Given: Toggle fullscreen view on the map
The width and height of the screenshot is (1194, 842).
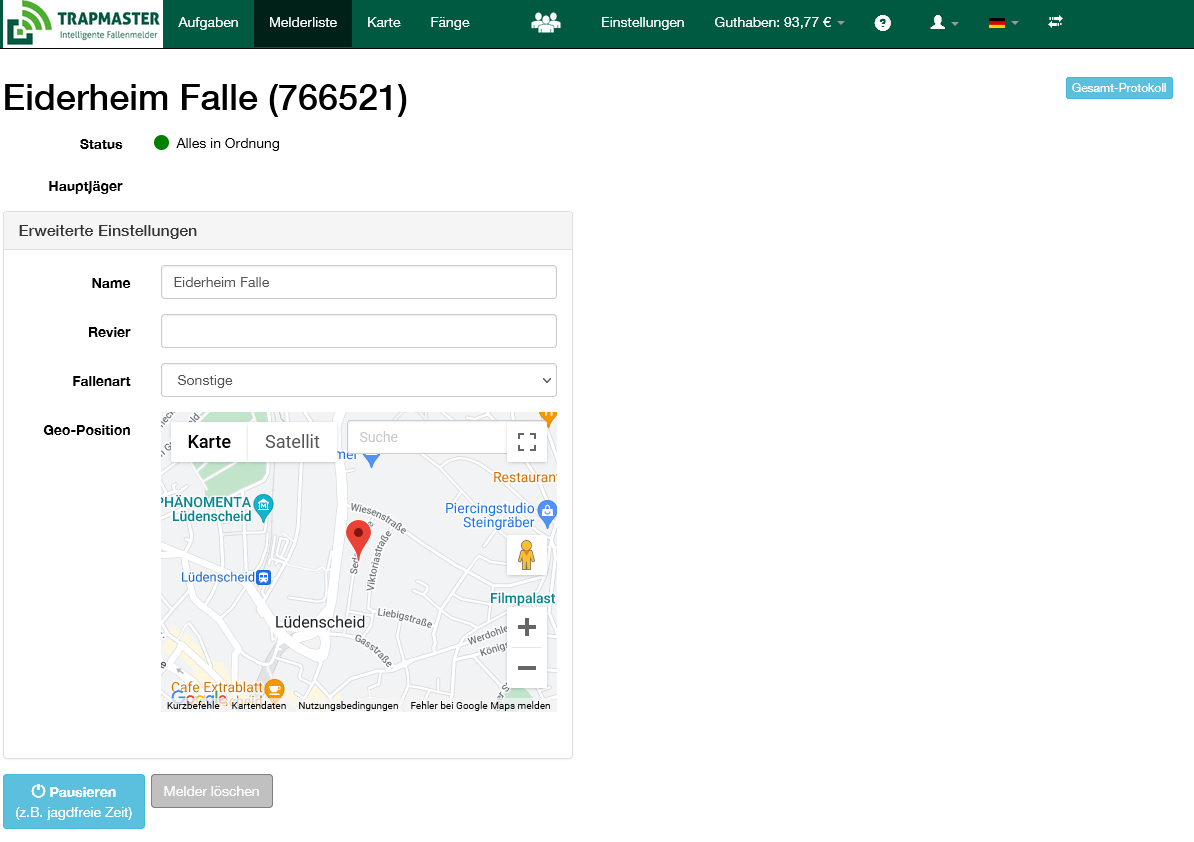Looking at the screenshot, I should [x=527, y=442].
